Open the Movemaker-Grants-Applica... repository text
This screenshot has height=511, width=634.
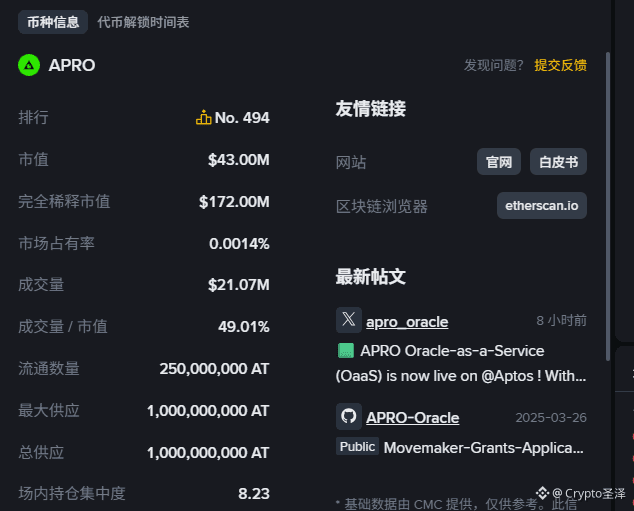tap(484, 448)
